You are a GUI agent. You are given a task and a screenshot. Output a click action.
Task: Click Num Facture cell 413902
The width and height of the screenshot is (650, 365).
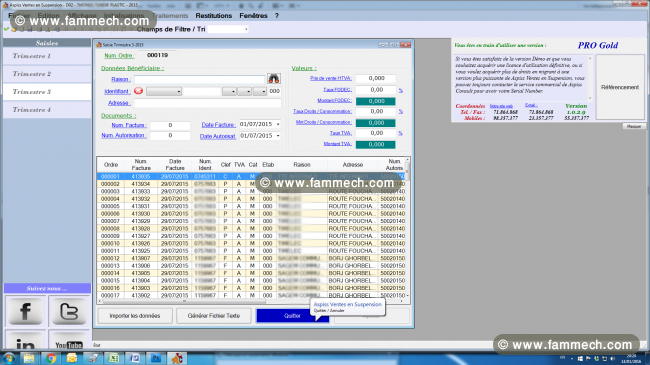click(141, 295)
